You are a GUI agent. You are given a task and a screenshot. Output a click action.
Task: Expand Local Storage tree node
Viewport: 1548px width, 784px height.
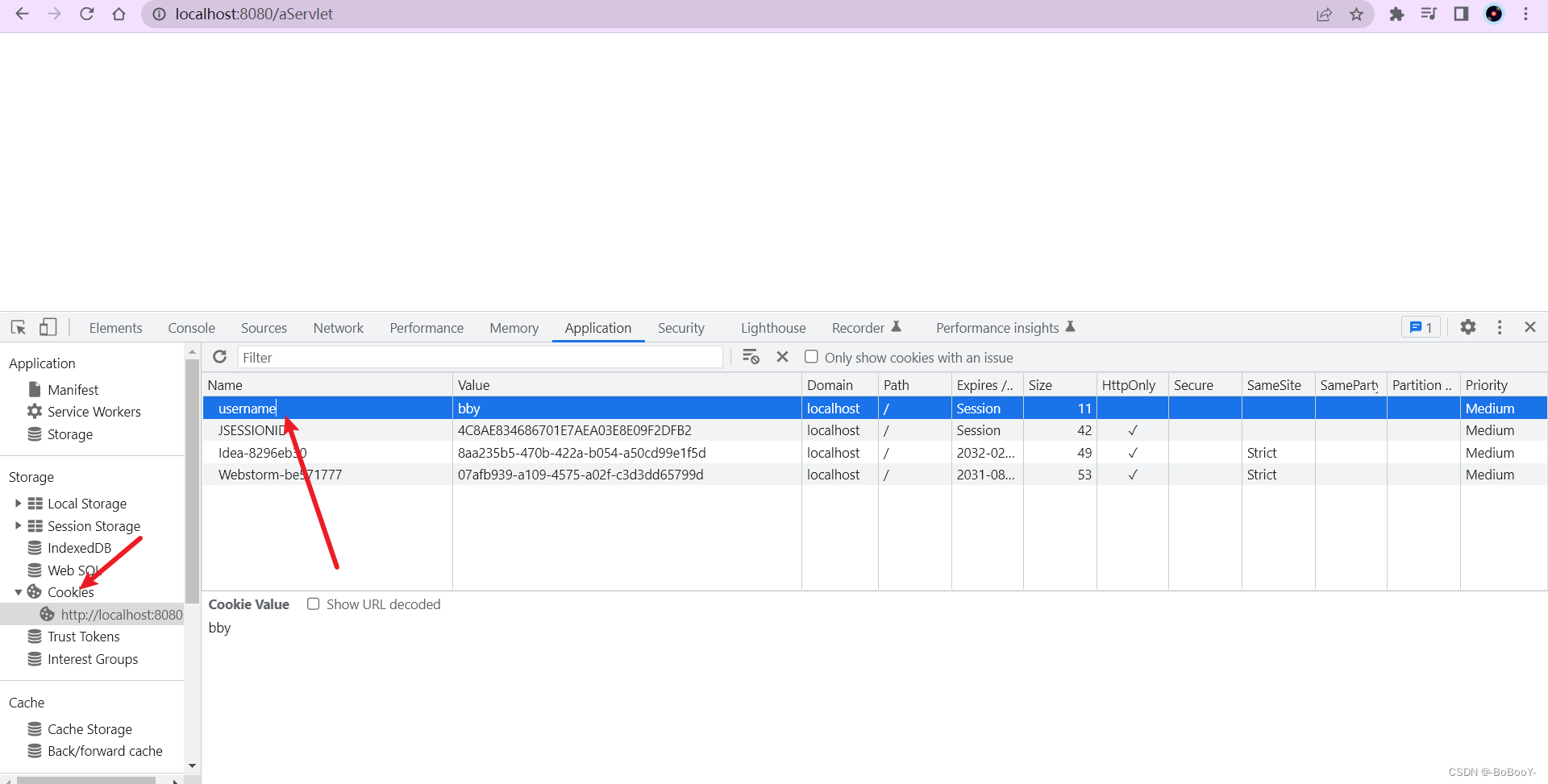(18, 504)
